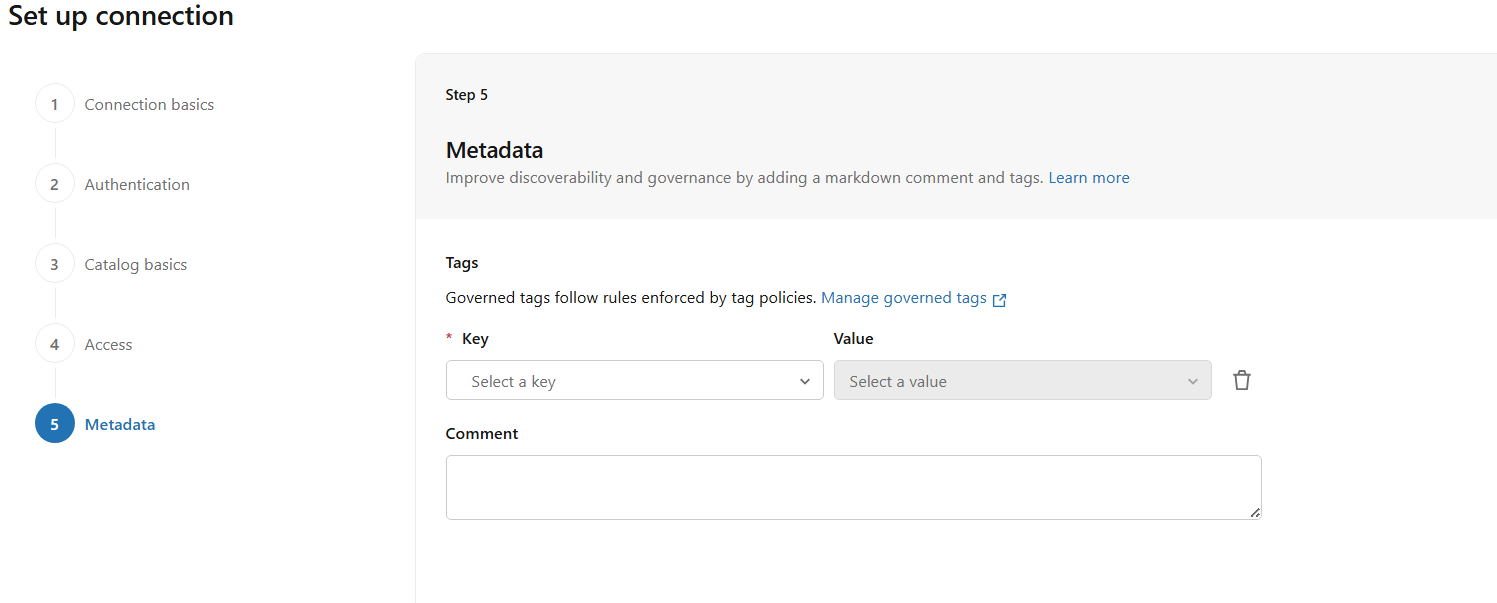
Task: Select the step 3 number circle
Action: 55,264
